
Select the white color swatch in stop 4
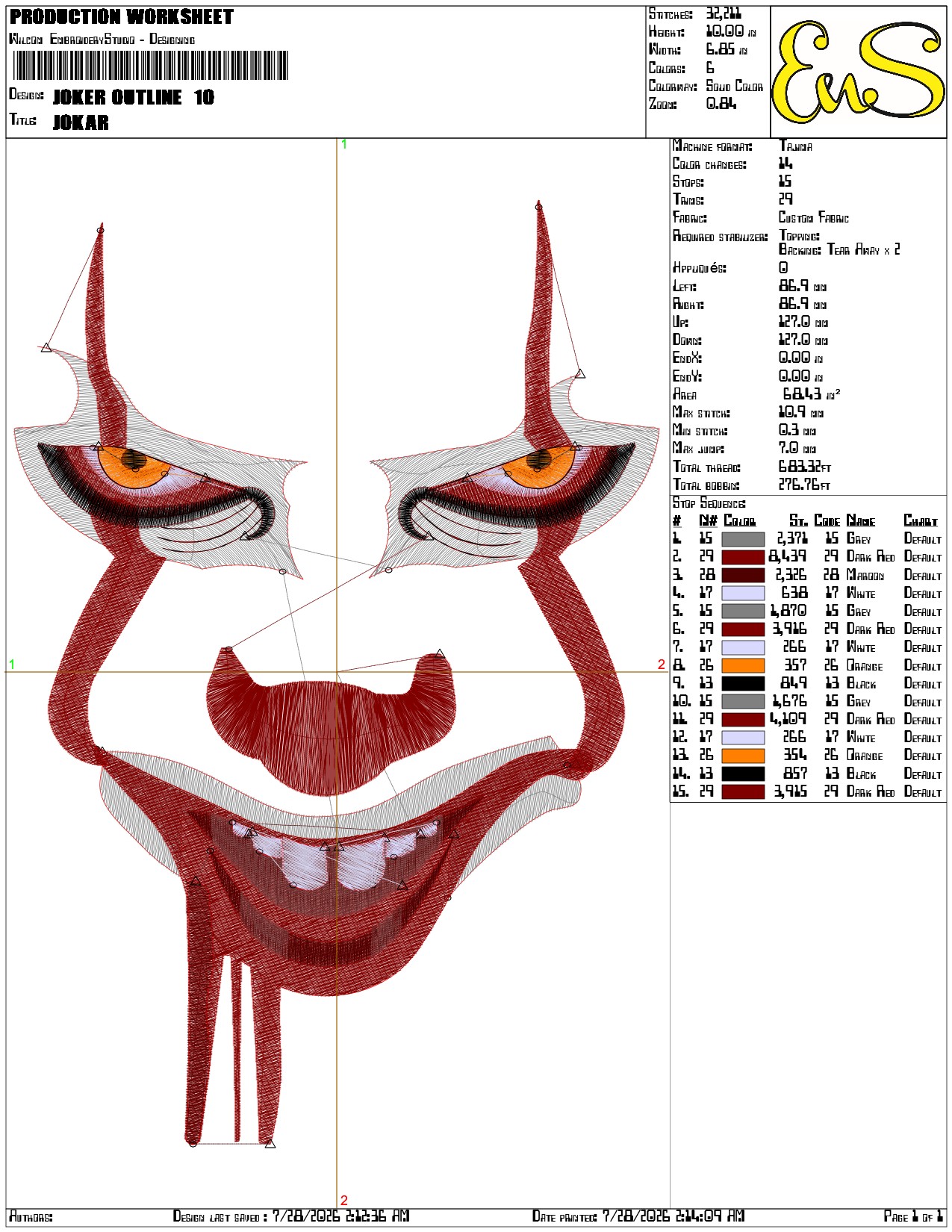pyautogui.click(x=743, y=594)
